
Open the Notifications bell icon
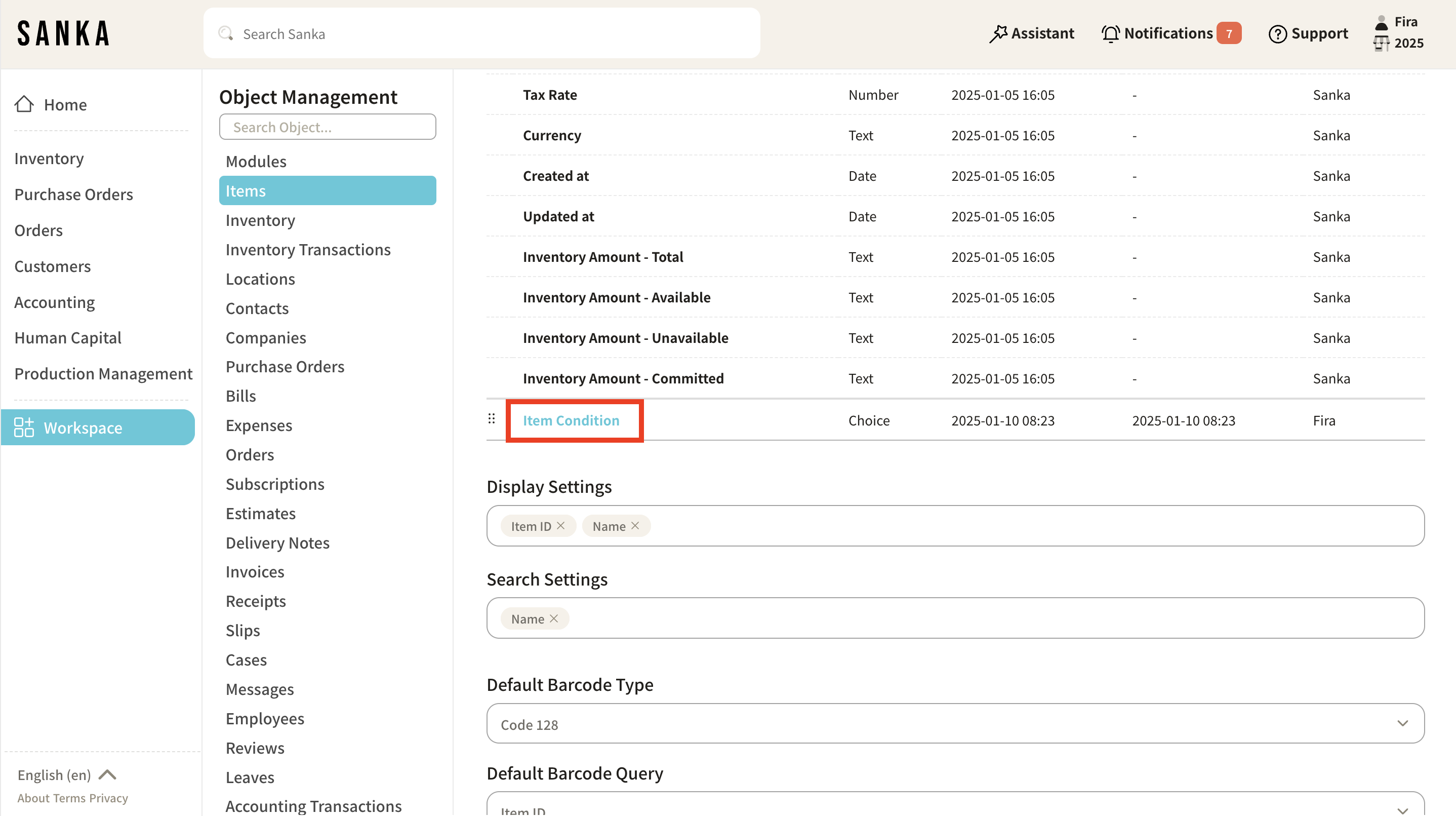click(1110, 33)
